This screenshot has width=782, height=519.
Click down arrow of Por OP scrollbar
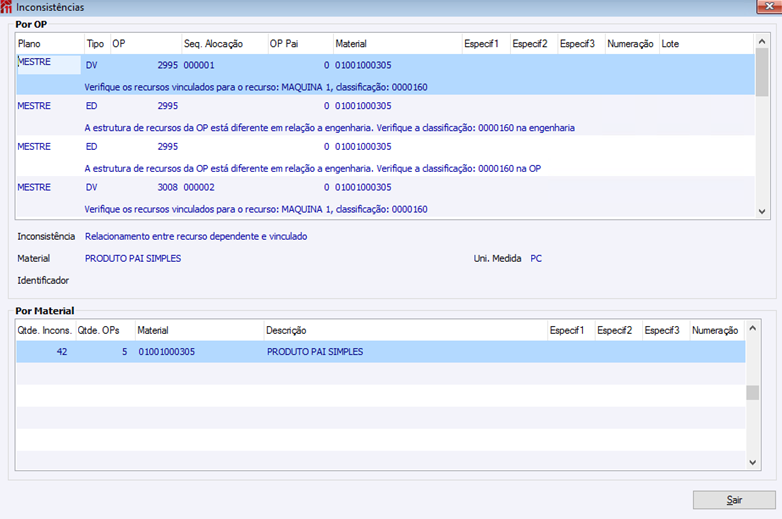click(762, 211)
